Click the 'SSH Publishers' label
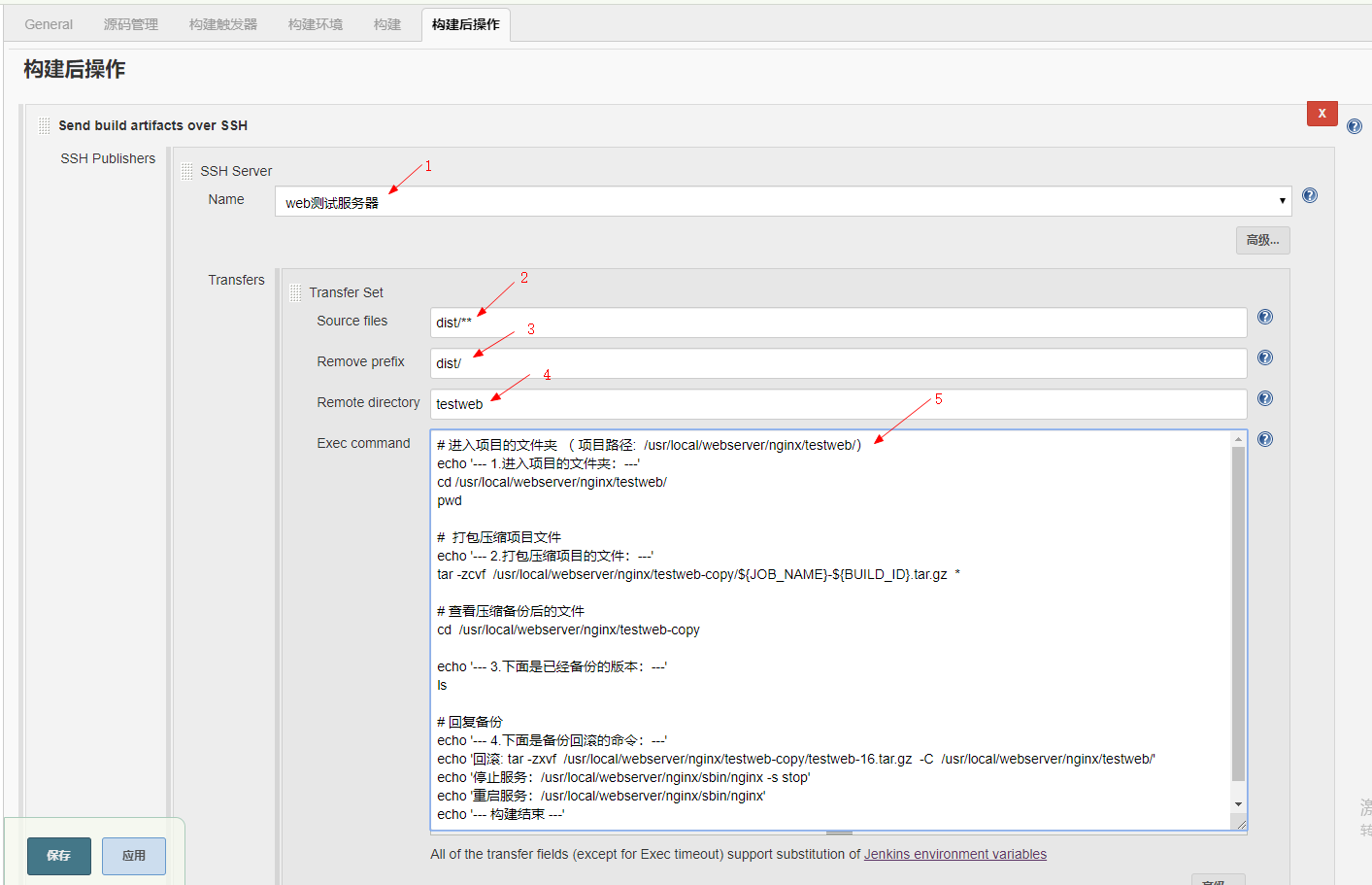 (x=108, y=158)
